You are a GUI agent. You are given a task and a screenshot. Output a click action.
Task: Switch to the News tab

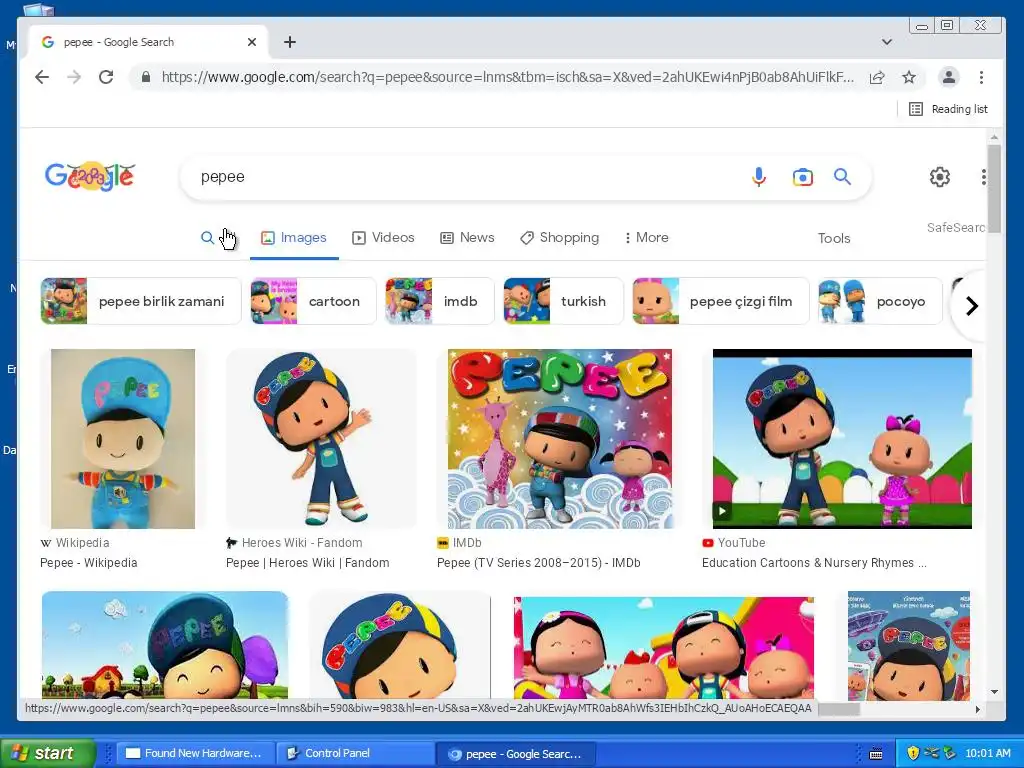467,238
